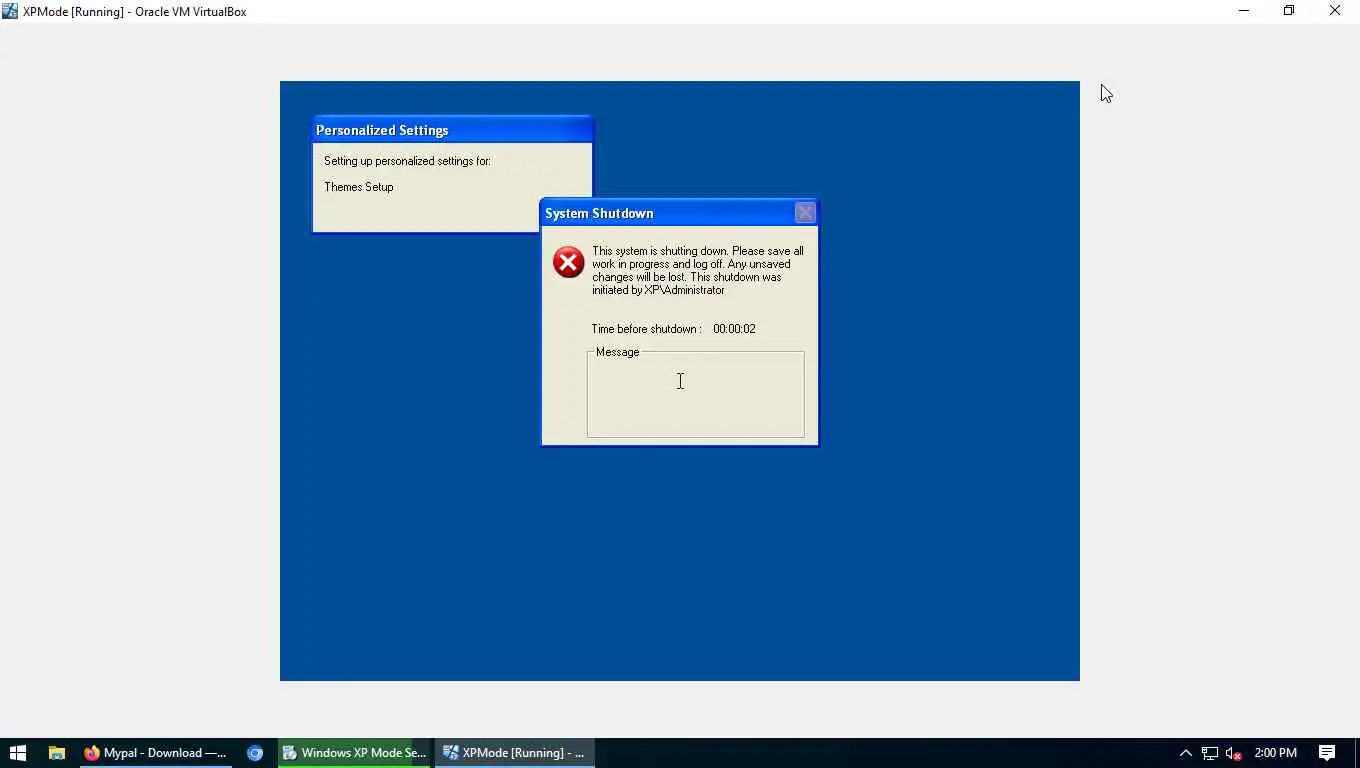The height and width of the screenshot is (768, 1360).
Task: Click the Personalized Settings title bar
Action: click(x=452, y=130)
